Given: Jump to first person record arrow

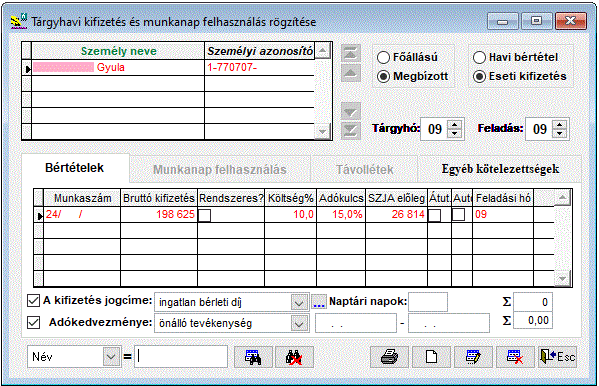Looking at the screenshot, I should tap(351, 53).
